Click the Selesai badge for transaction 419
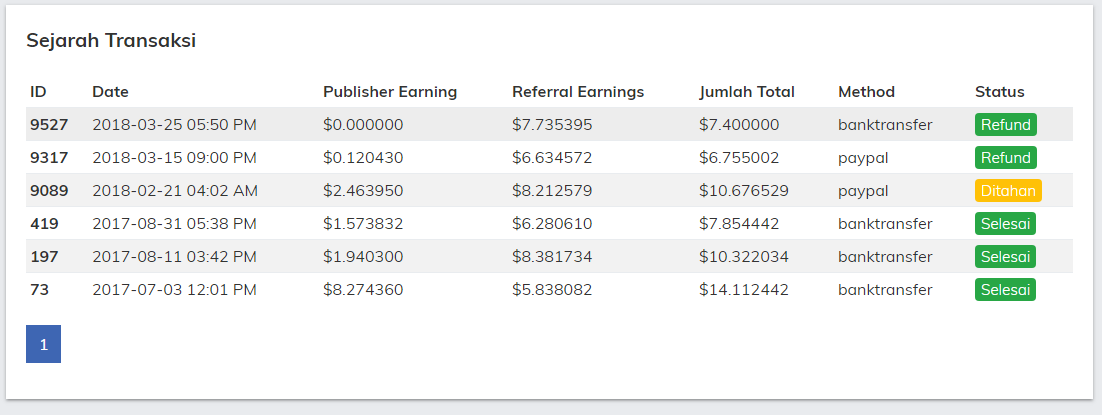This screenshot has height=415, width=1102. coord(1005,224)
